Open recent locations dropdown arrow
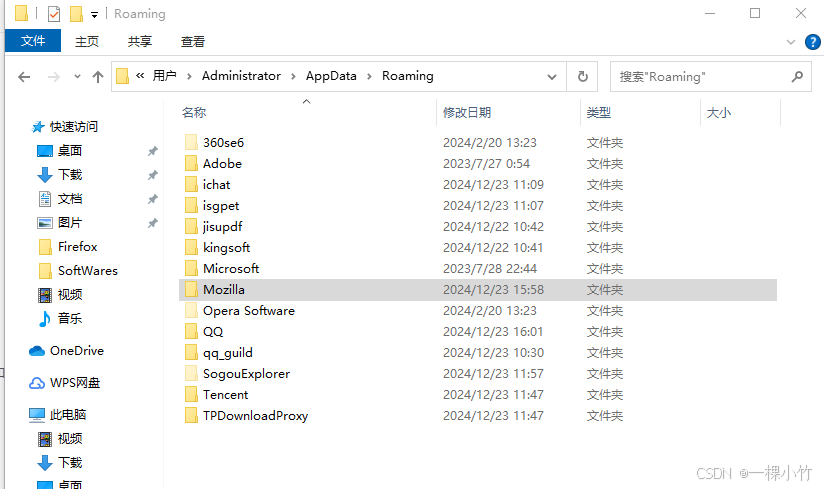The image size is (824, 489). click(77, 77)
